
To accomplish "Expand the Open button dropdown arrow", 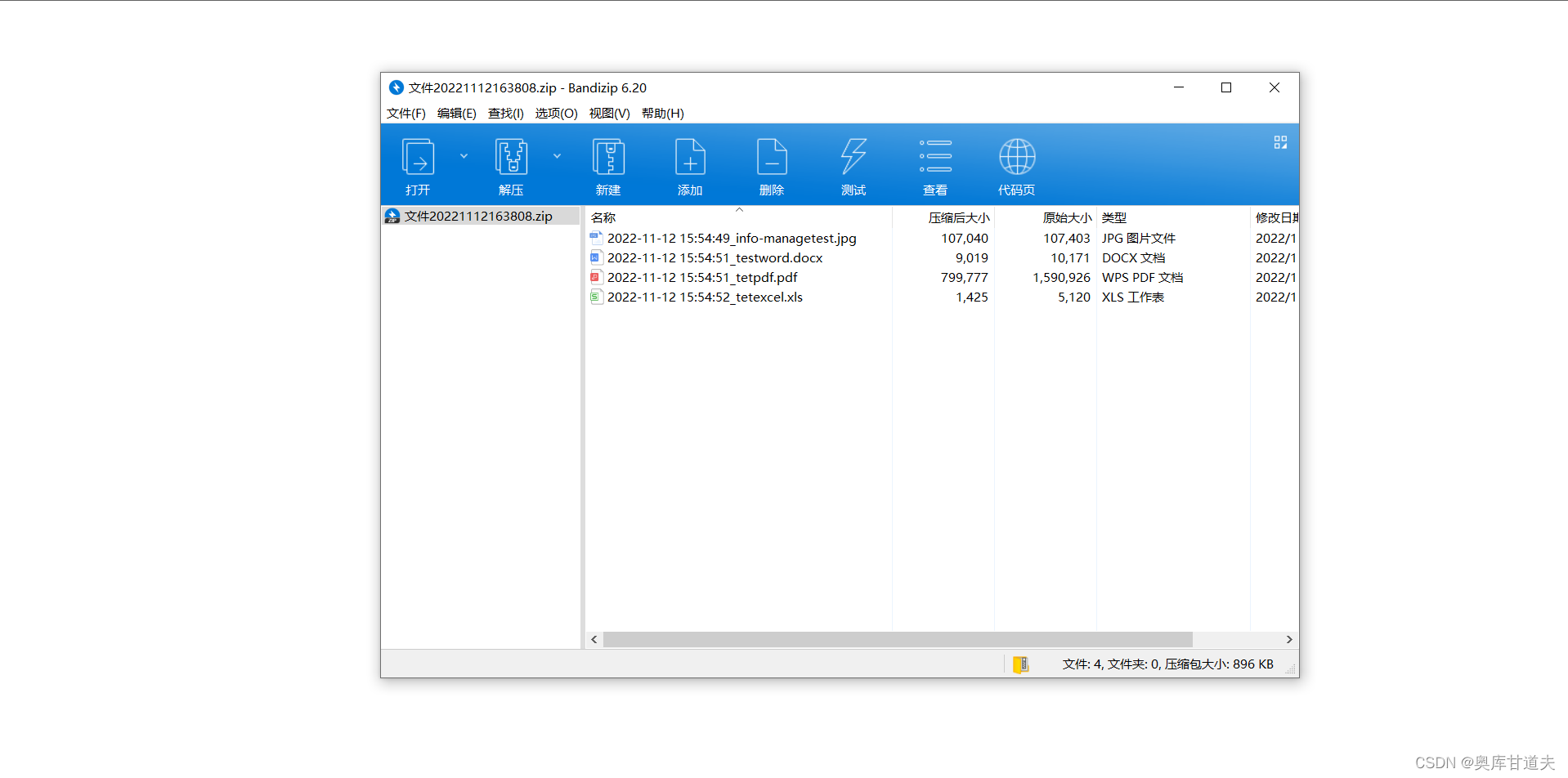I will click(464, 156).
